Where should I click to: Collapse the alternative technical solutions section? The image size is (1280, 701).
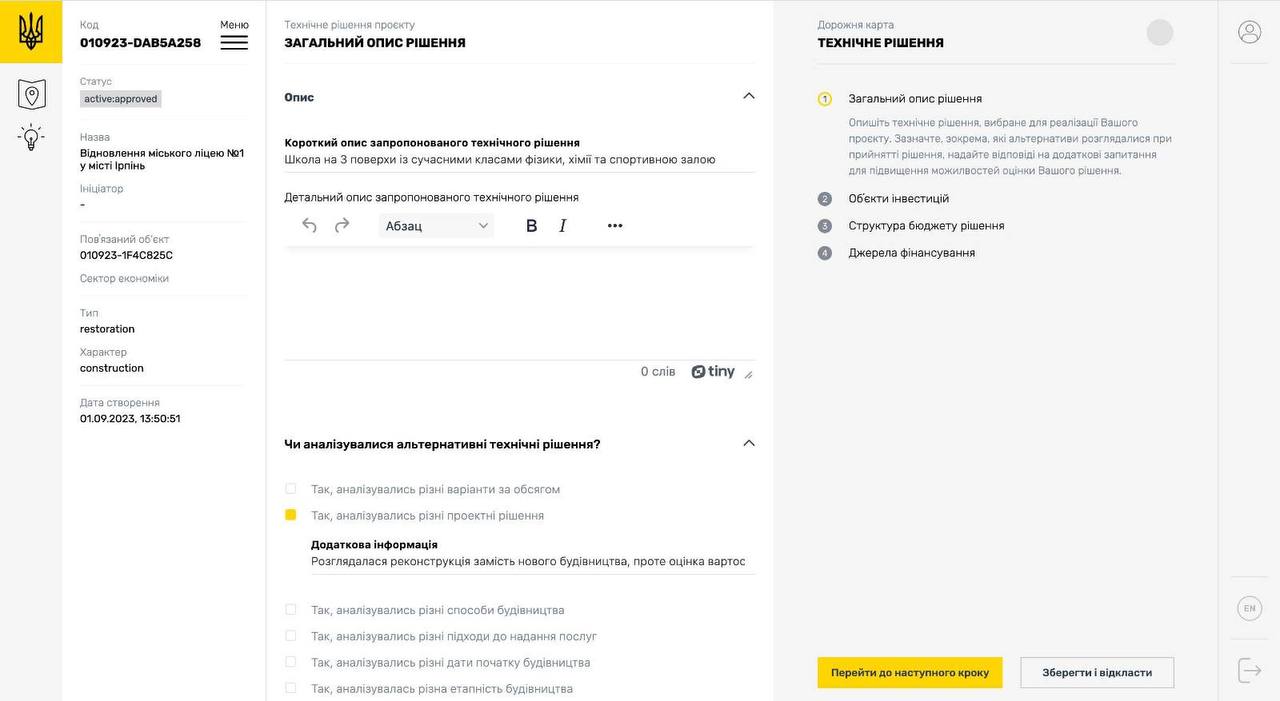tap(749, 443)
